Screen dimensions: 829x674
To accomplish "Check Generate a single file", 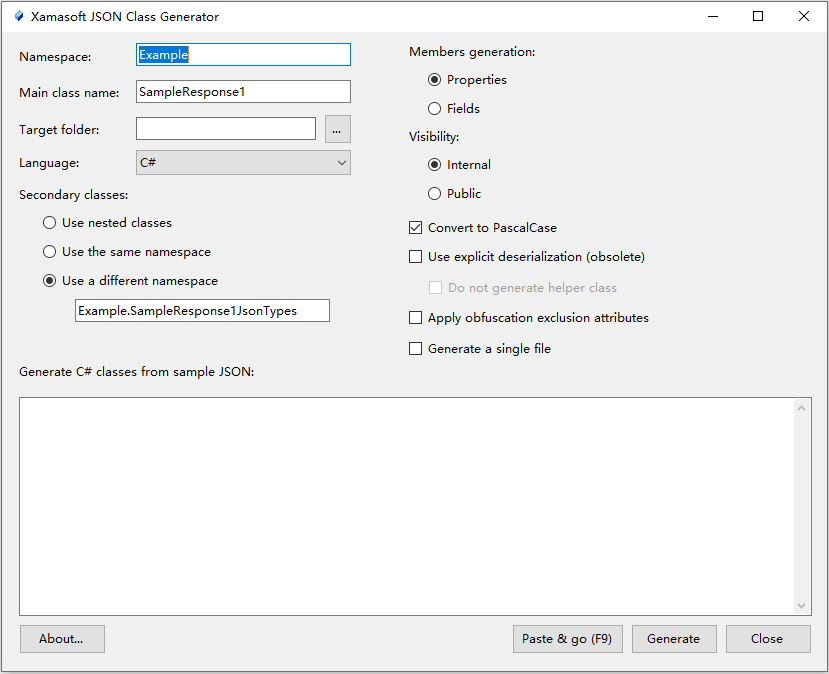I will pyautogui.click(x=416, y=349).
